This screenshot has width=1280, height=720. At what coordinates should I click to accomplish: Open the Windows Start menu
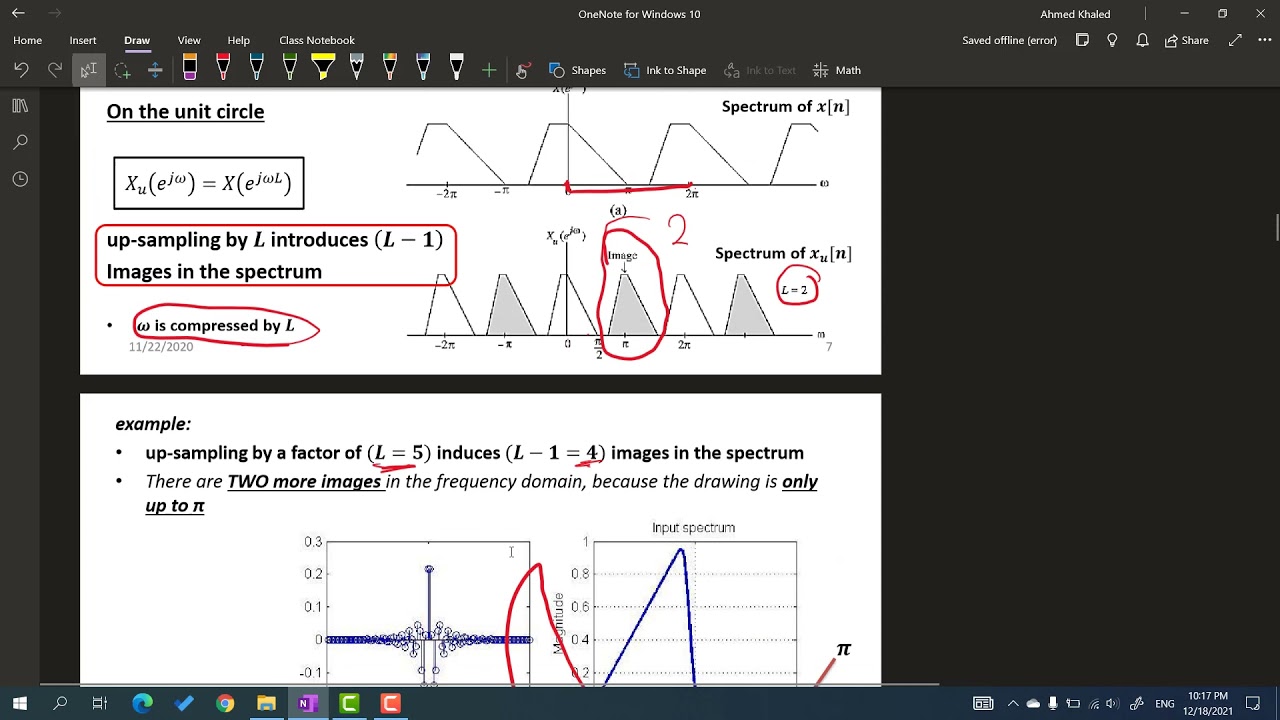pyautogui.click(x=19, y=704)
